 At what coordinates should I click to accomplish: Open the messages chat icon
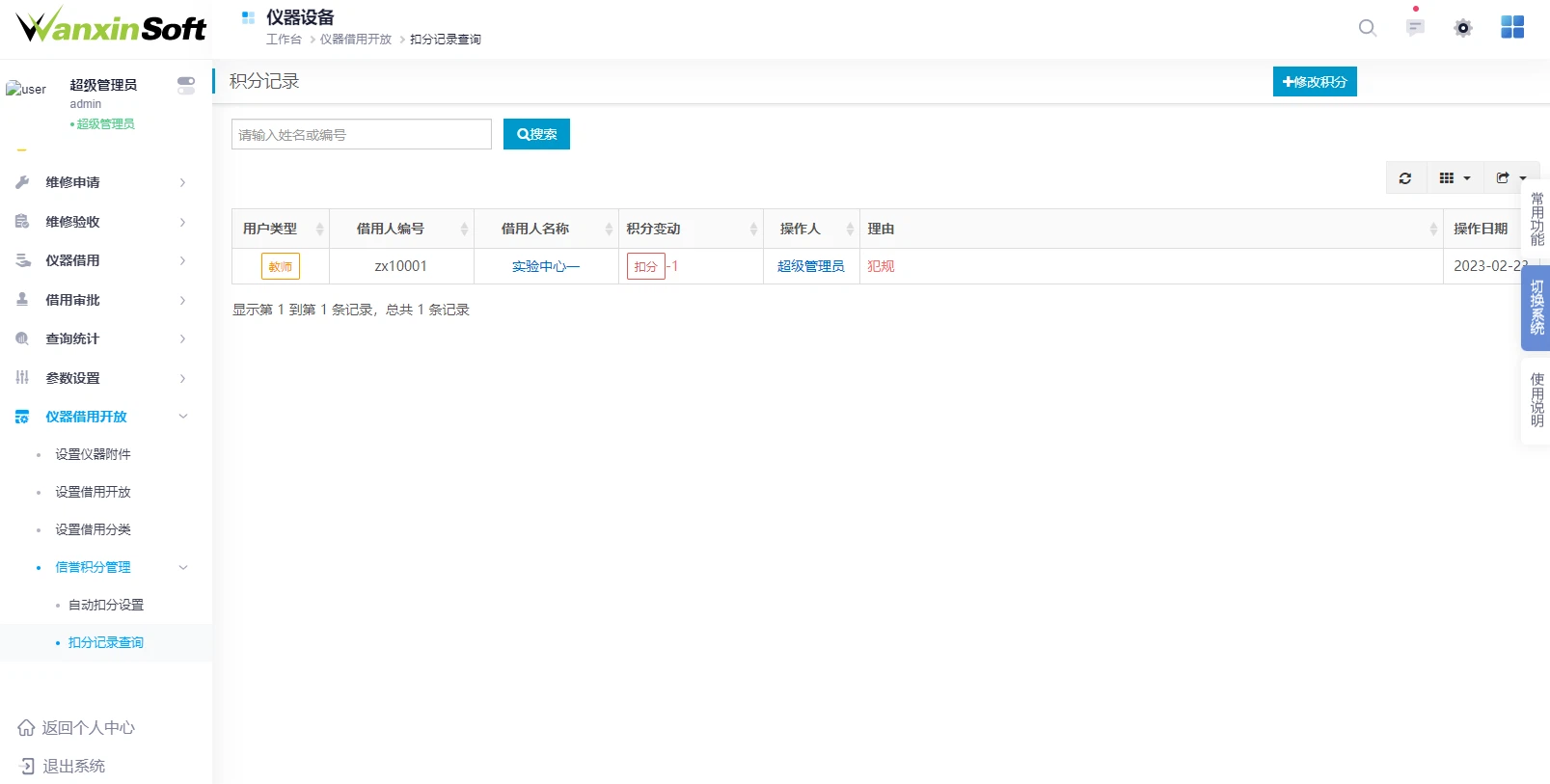(x=1415, y=28)
